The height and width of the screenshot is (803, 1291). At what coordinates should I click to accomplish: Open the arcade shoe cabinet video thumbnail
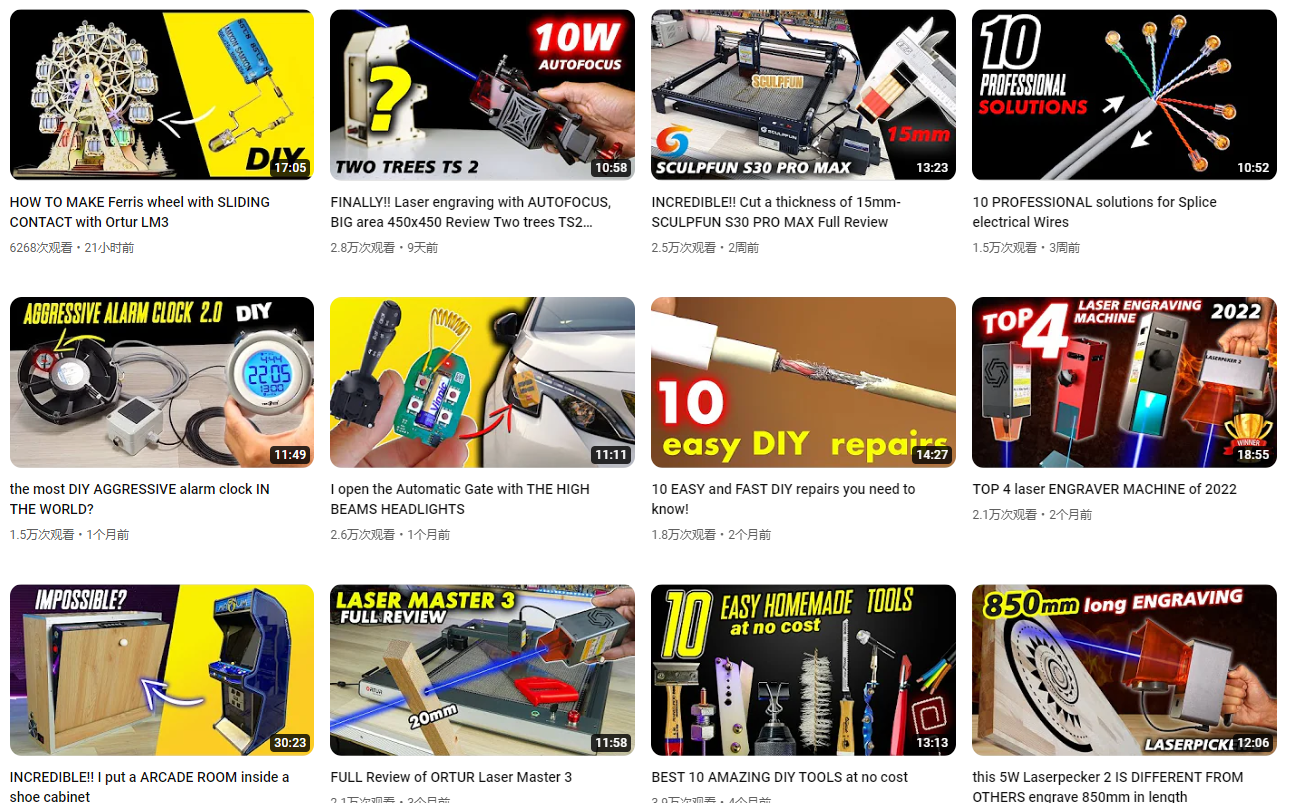click(162, 670)
